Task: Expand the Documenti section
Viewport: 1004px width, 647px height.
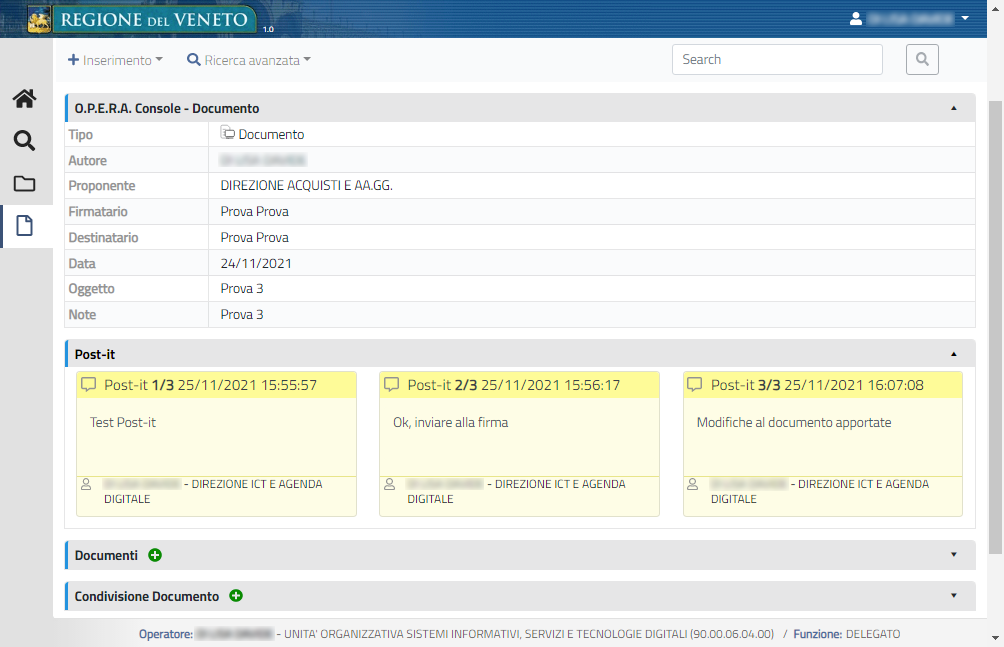Action: coord(954,555)
